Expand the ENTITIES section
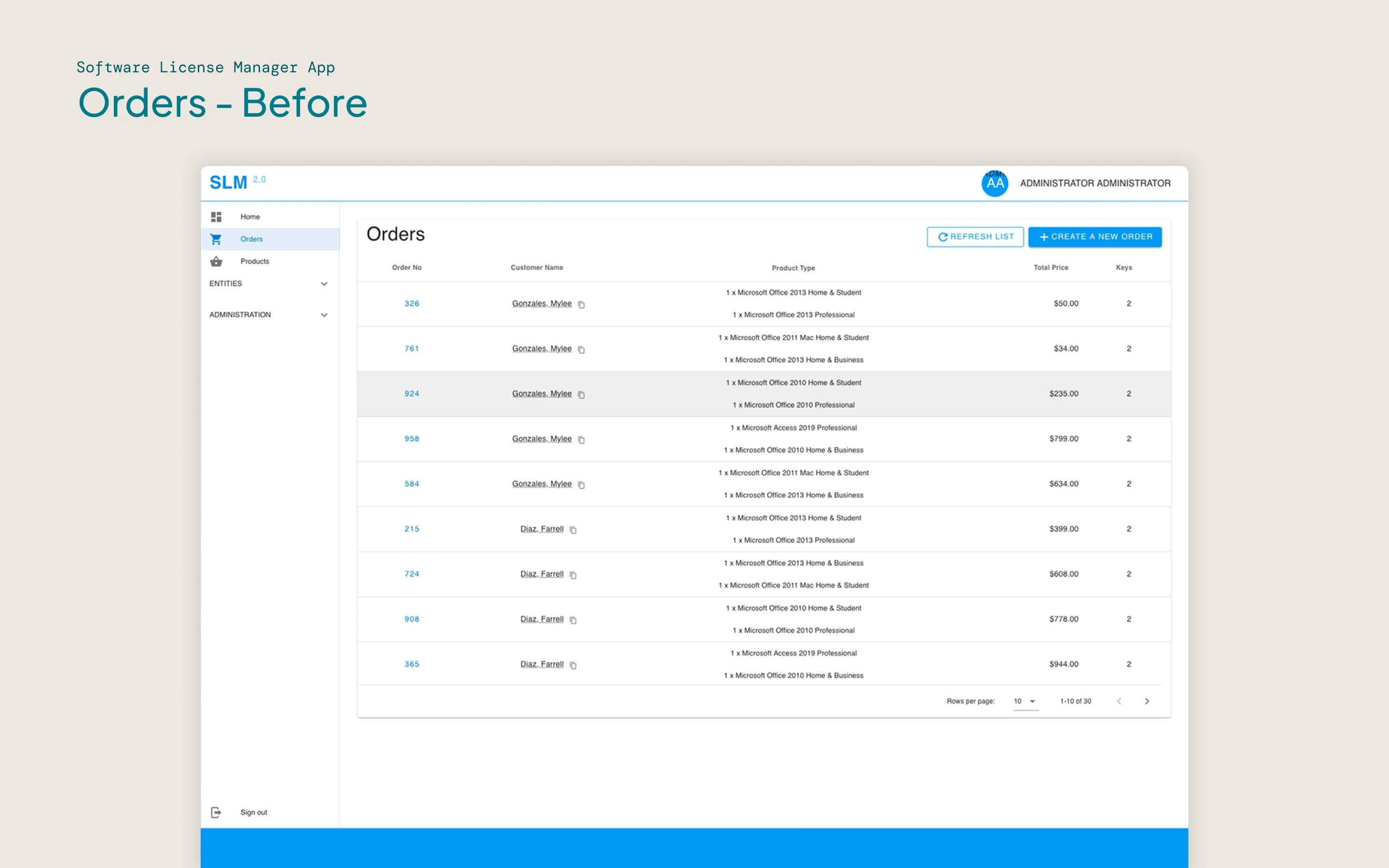Viewport: 1389px width, 868px height. [269, 284]
